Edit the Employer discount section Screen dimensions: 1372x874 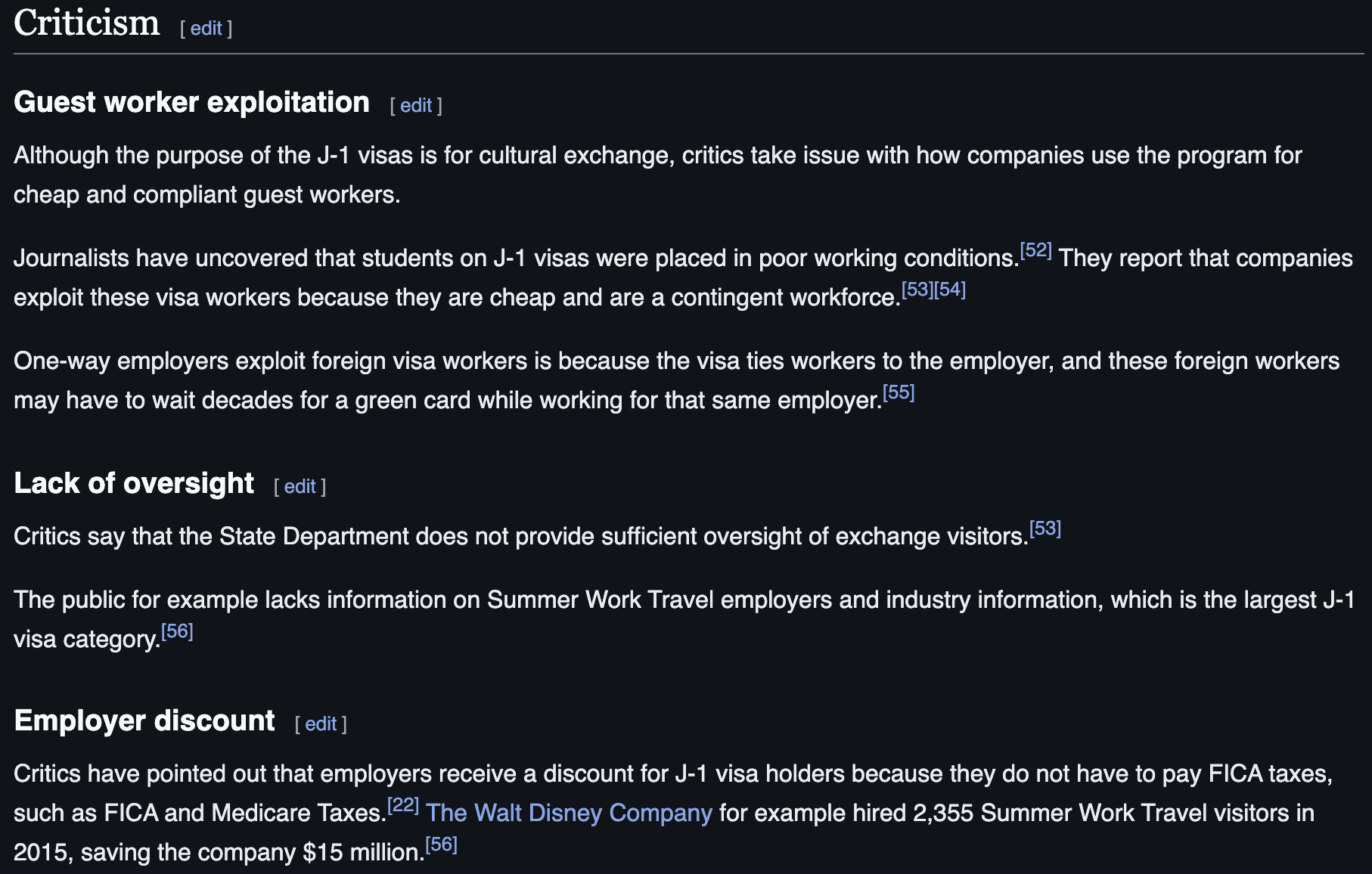pyautogui.click(x=321, y=724)
